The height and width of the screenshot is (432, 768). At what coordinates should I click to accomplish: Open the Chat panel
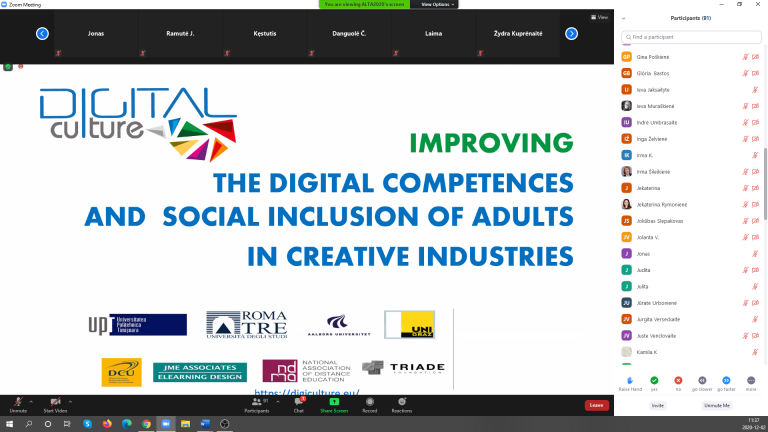coord(298,405)
